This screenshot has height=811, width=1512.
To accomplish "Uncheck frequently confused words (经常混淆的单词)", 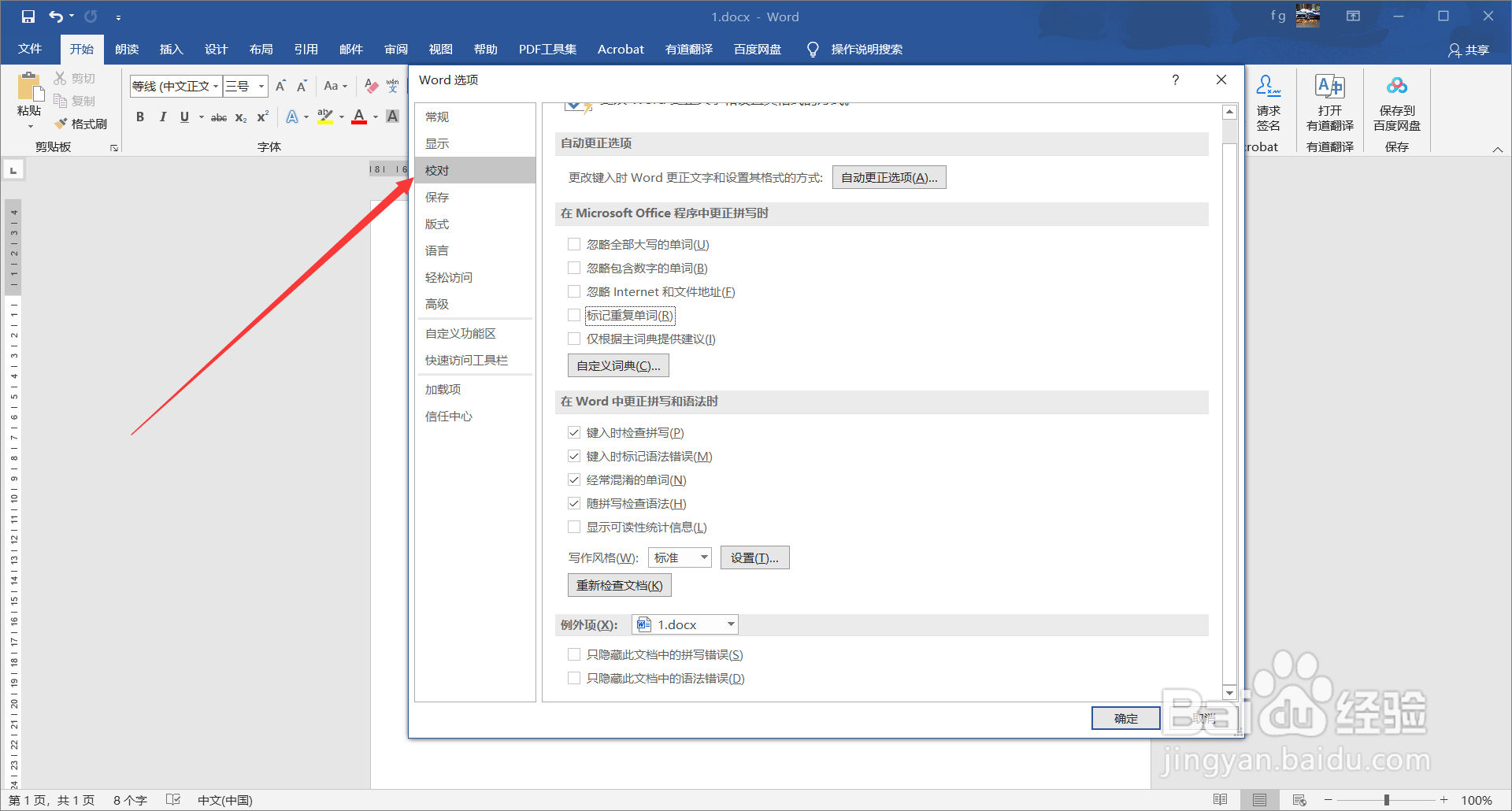I will pos(574,480).
